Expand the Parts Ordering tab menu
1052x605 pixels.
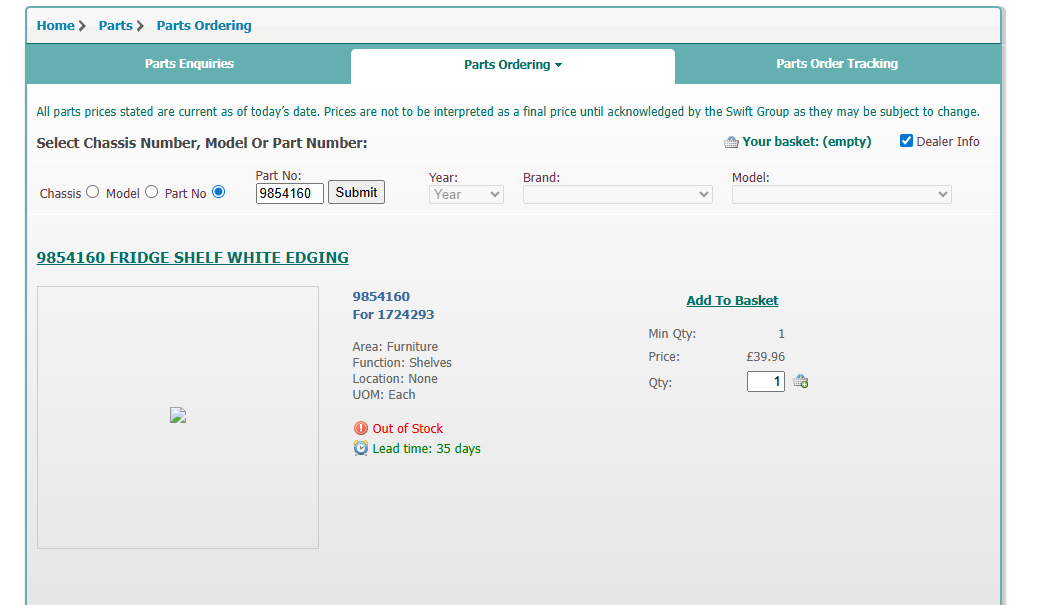(x=513, y=65)
